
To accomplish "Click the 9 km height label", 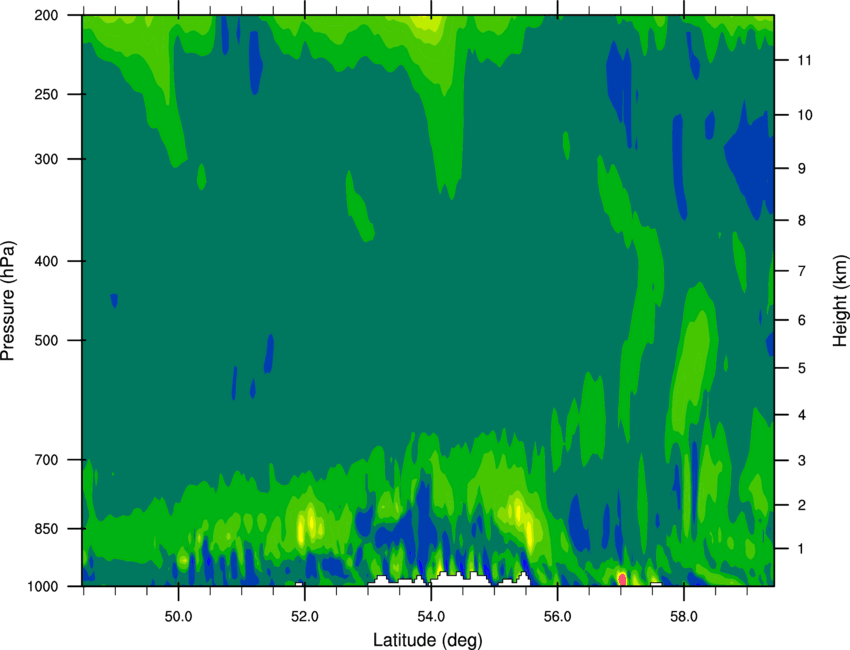I will 802,169.
